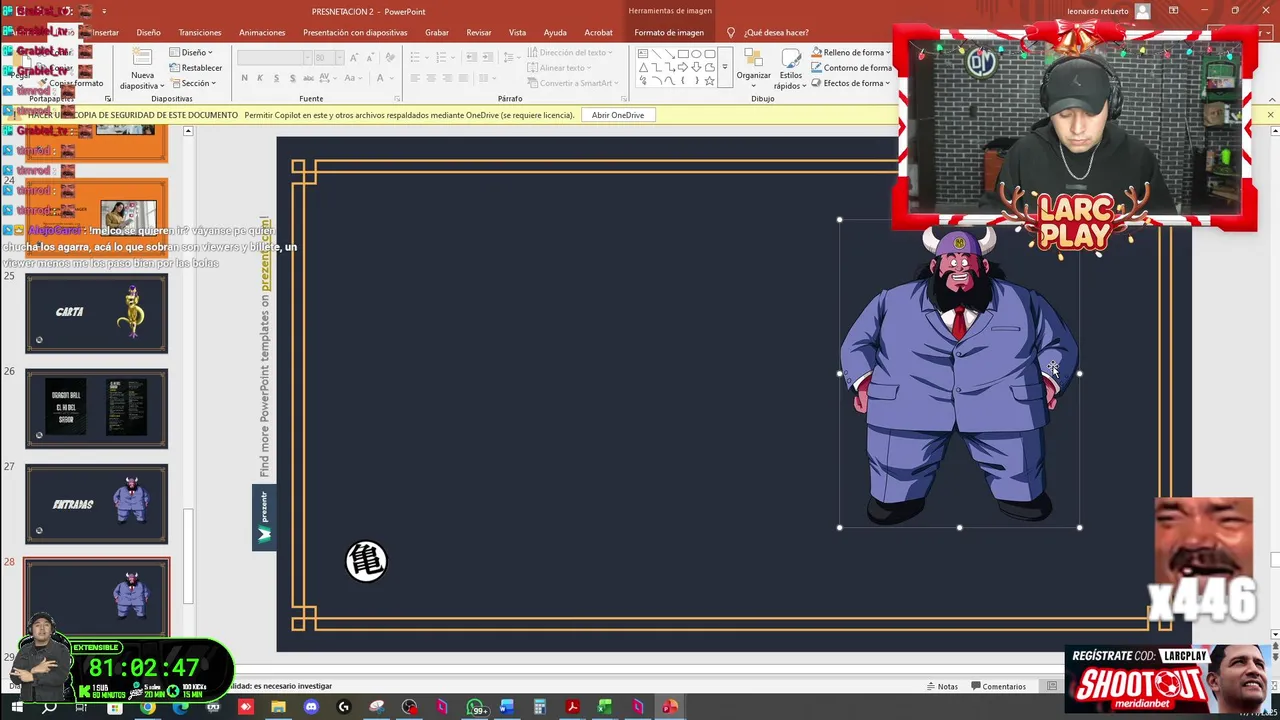Viewport: 1280px width, 720px height.
Task: Open WhatsApp from taskbar
Action: click(475, 708)
